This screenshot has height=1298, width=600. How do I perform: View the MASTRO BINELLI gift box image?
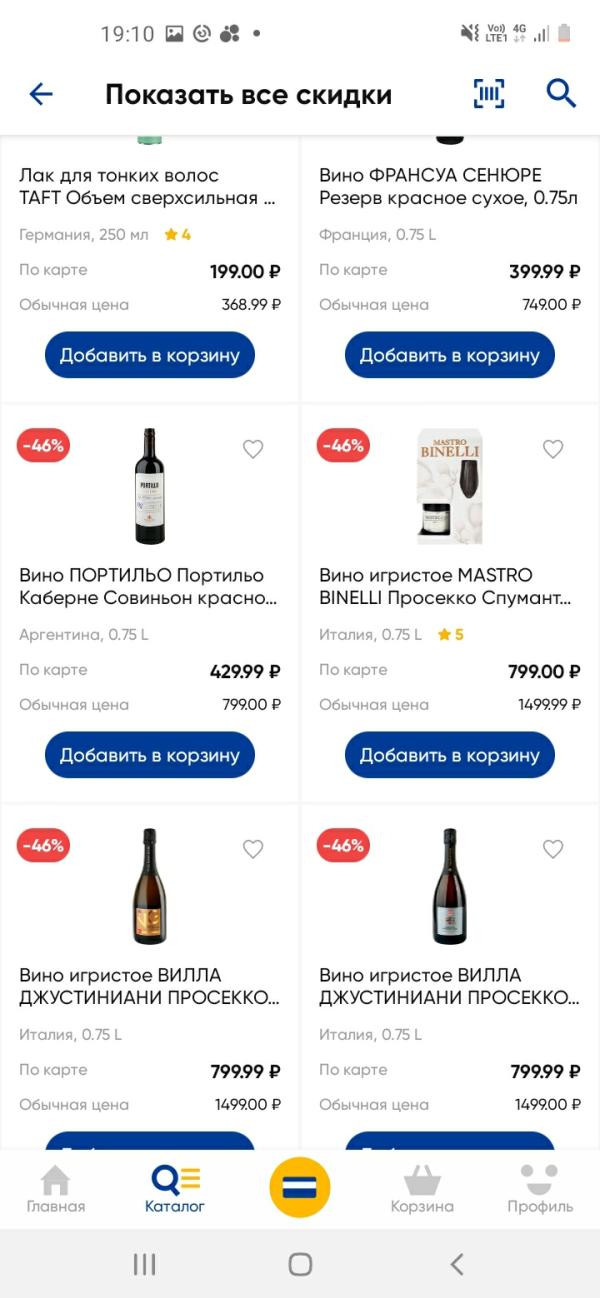point(449,486)
